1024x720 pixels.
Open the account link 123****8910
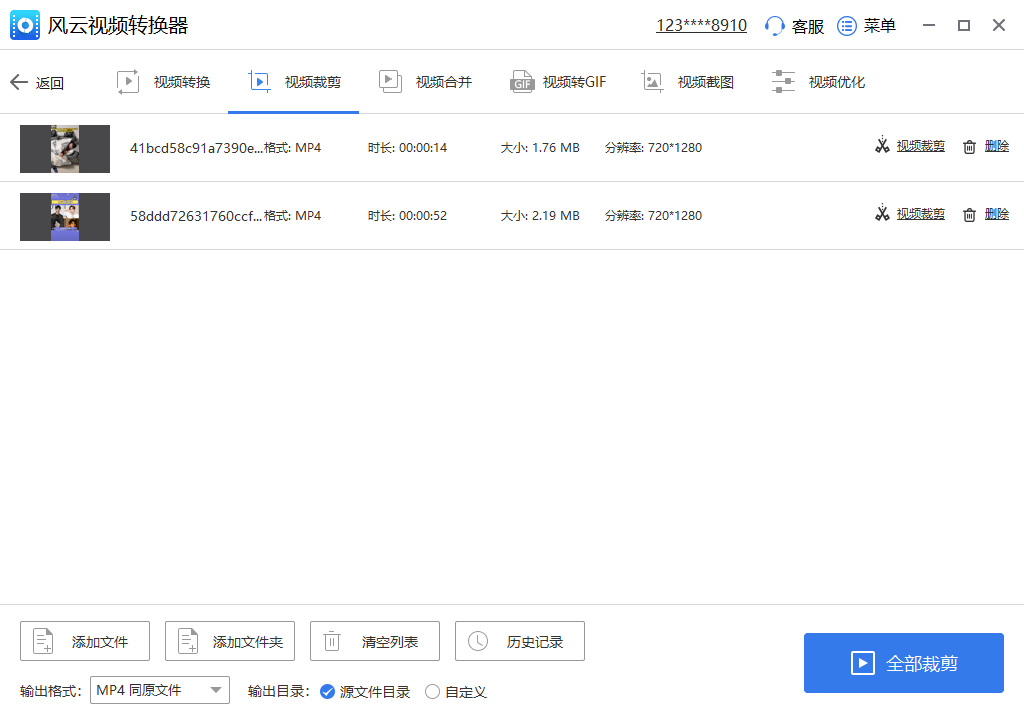(x=701, y=25)
